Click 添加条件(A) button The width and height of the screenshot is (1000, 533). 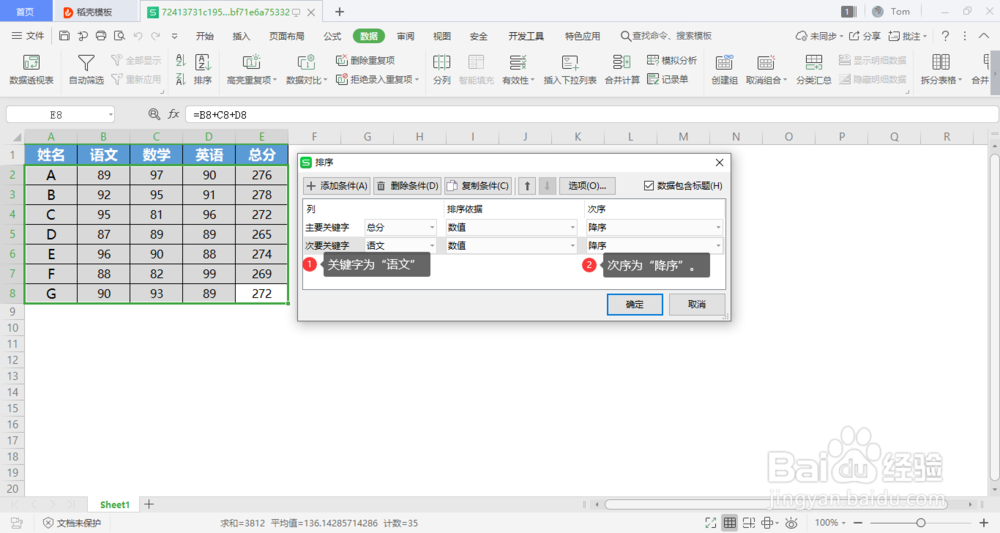pos(337,186)
